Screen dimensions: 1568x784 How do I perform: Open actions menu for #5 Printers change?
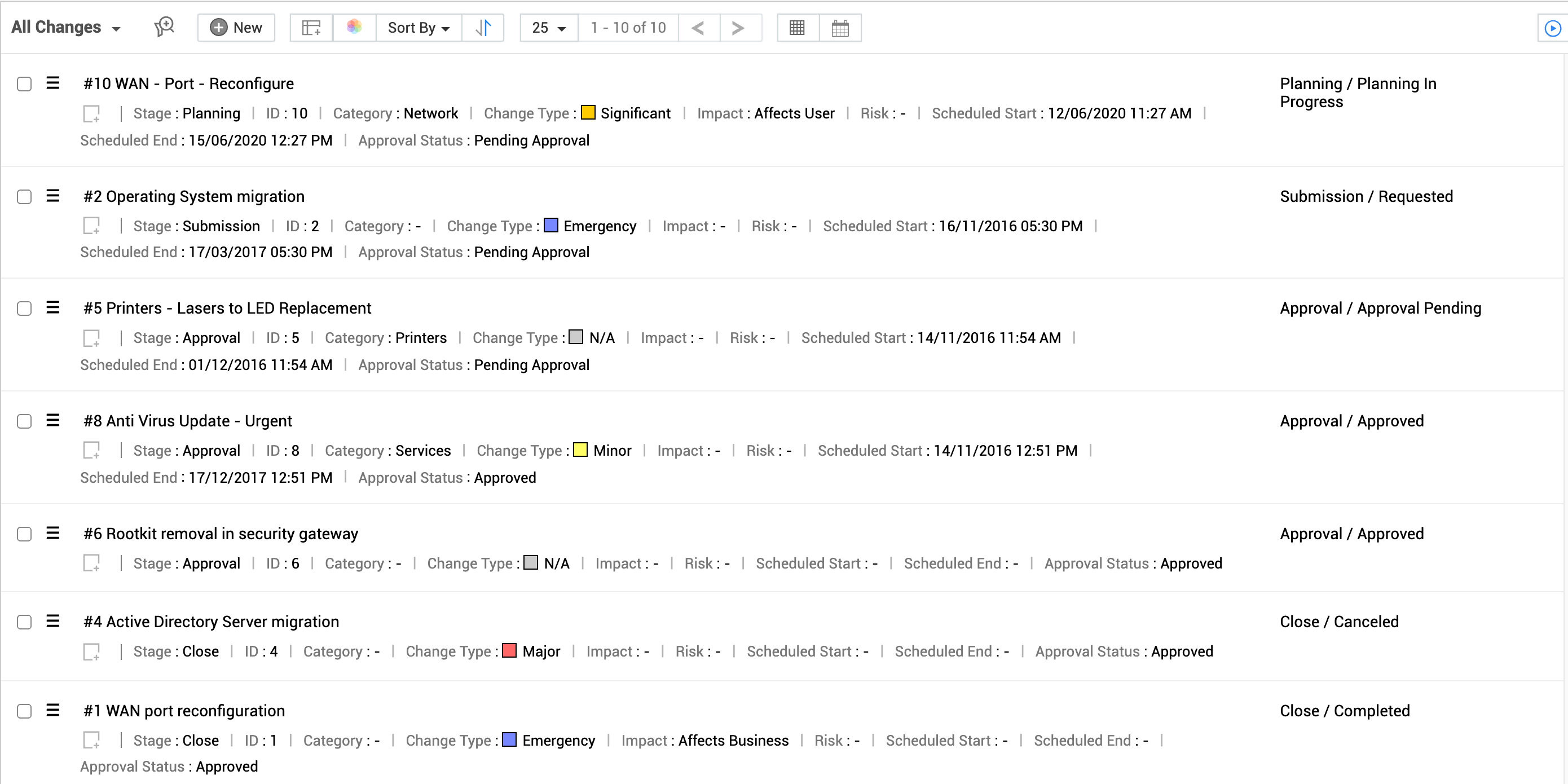click(53, 307)
